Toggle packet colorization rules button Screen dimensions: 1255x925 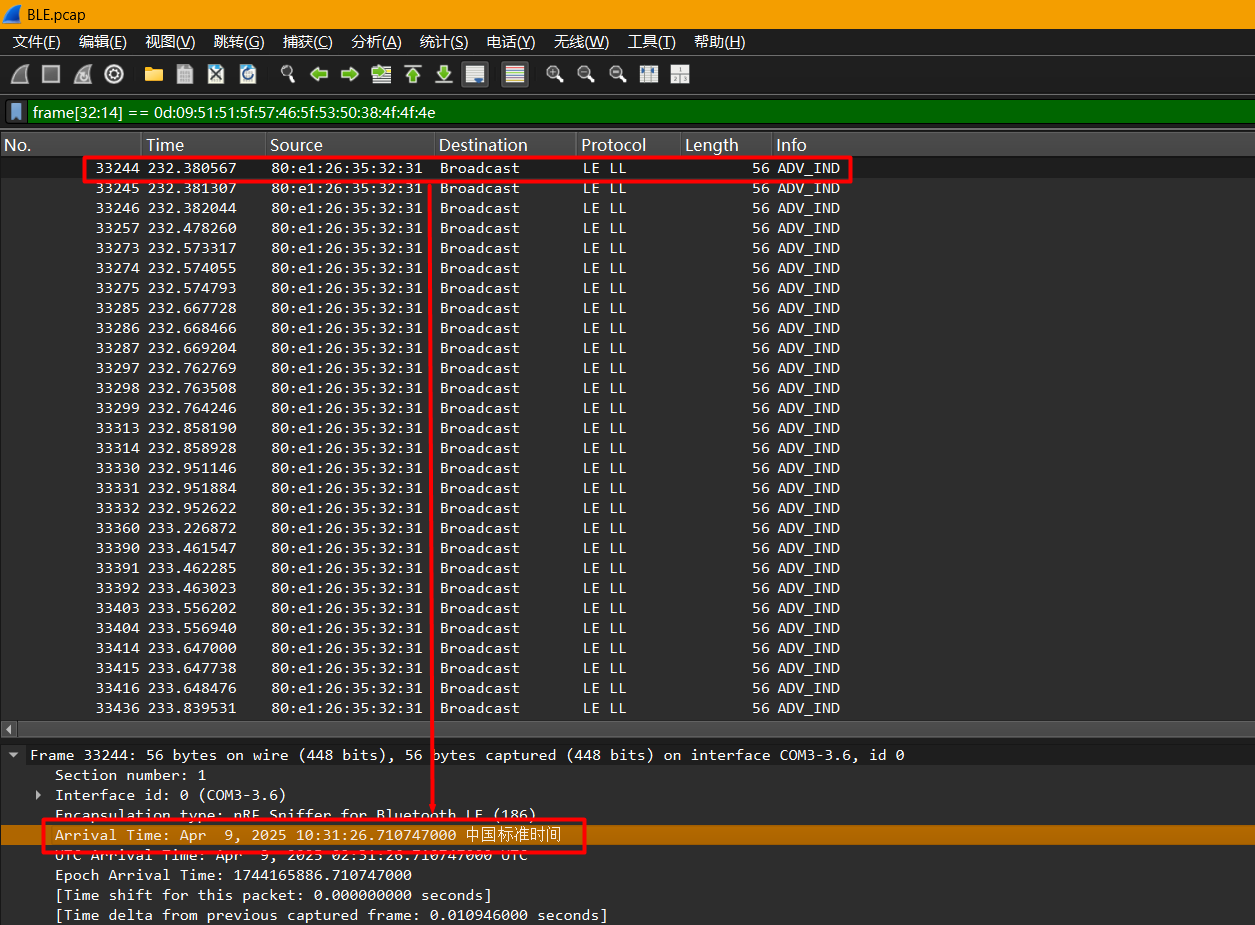515,74
